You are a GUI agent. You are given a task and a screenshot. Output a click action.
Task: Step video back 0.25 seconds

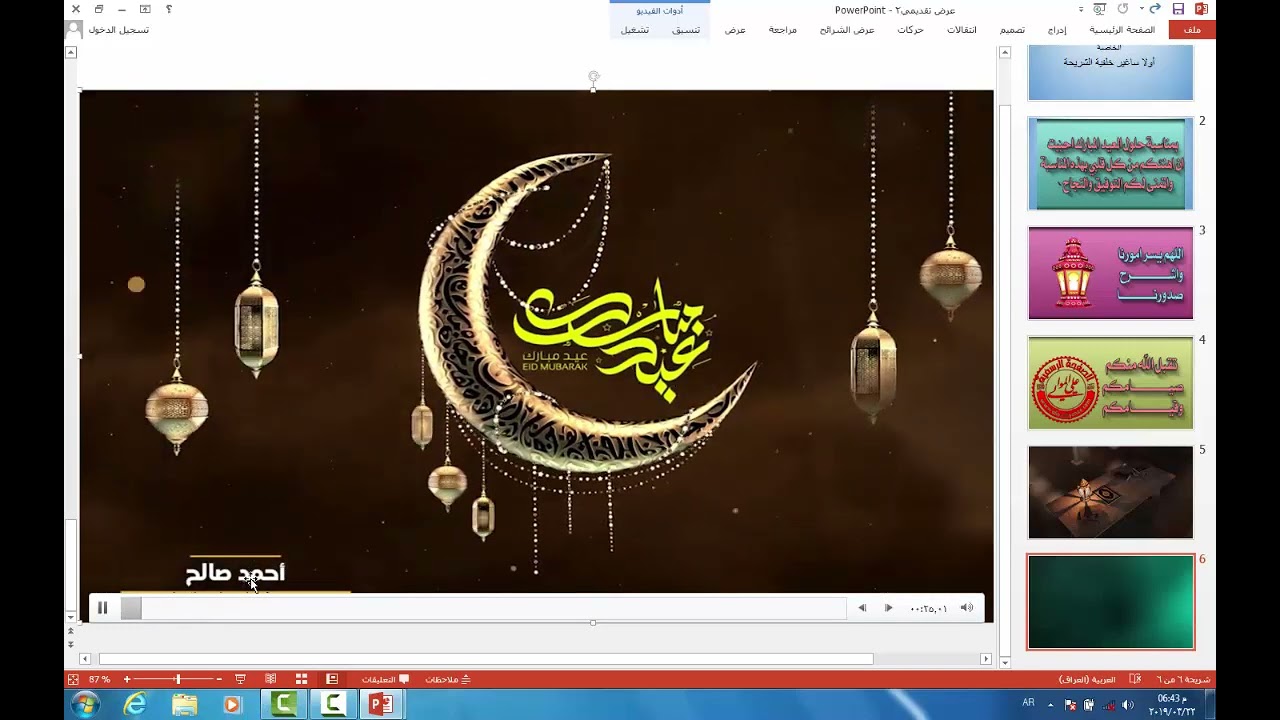coord(862,608)
